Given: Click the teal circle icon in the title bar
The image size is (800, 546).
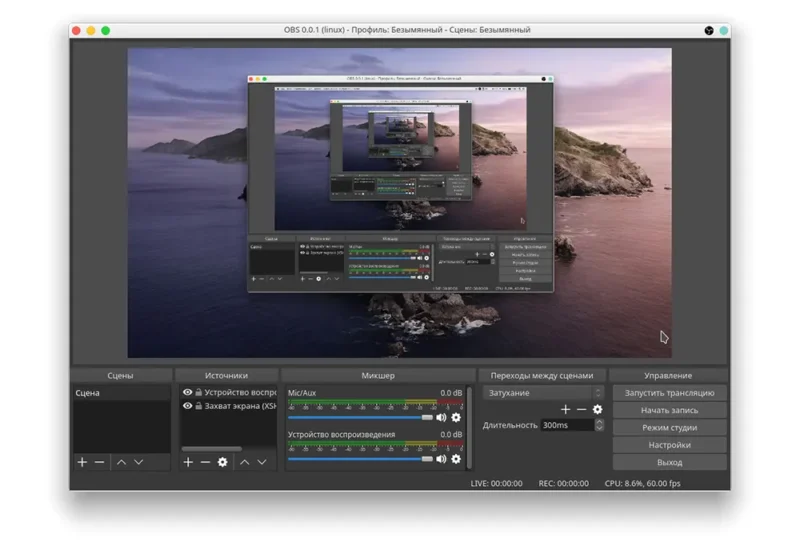Looking at the screenshot, I should tap(723, 31).
